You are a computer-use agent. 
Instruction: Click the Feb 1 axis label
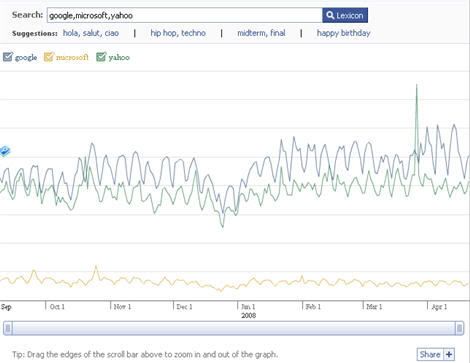tap(313, 306)
